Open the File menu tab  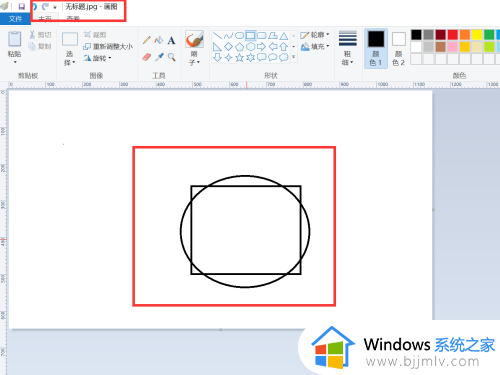(x=15, y=19)
